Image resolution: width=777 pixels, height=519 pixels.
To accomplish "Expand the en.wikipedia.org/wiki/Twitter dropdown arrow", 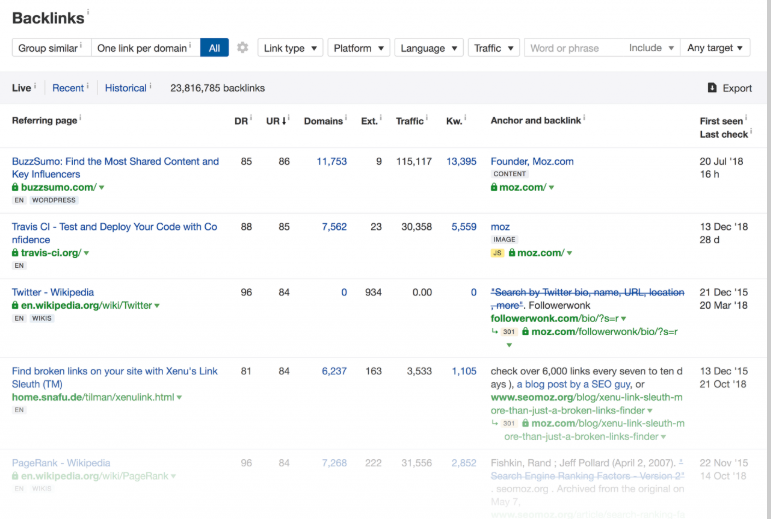I will pos(157,305).
